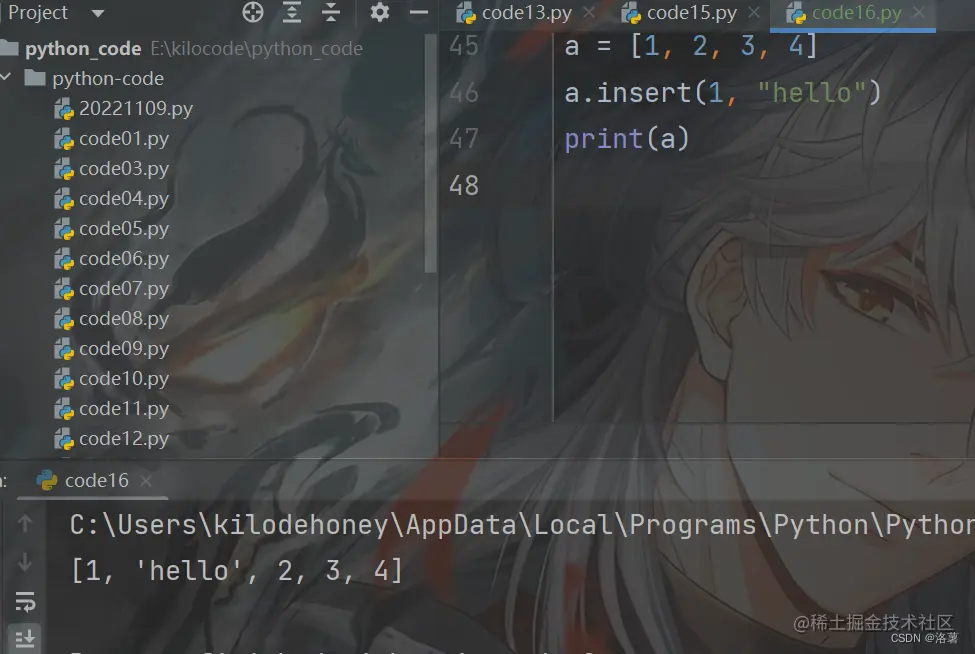975x654 pixels.
Task: Click the python-code folder icon
Action: (x=35, y=78)
